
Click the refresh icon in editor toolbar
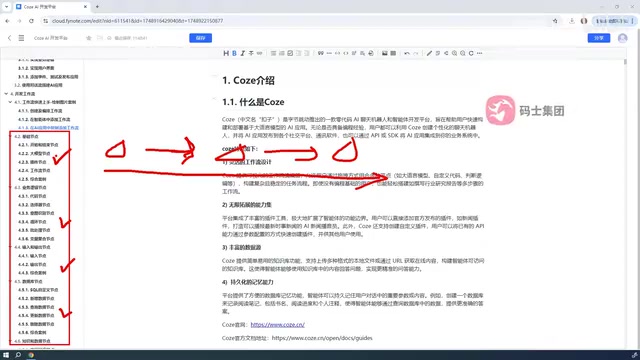click(471, 53)
